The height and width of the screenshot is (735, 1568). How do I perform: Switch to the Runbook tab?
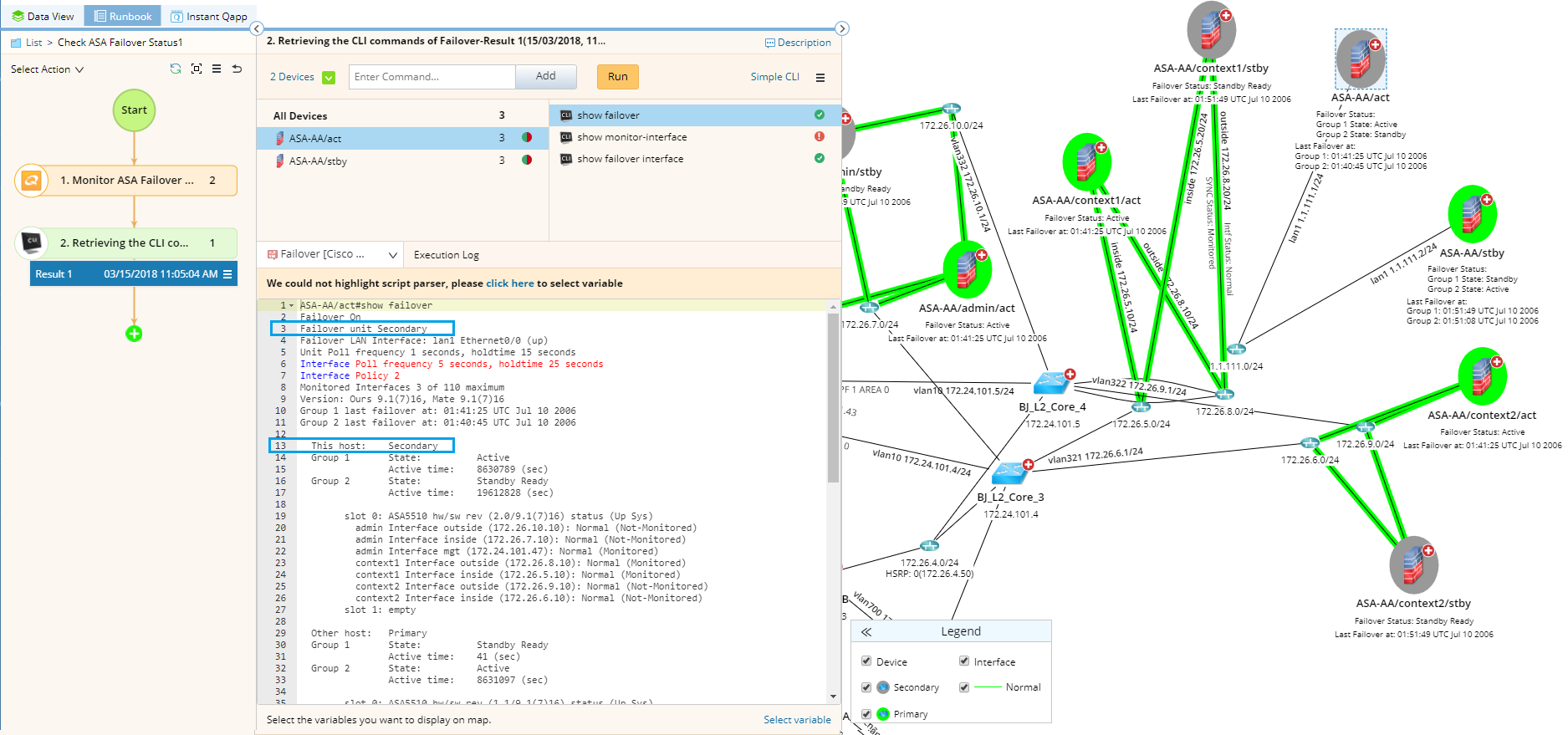click(x=122, y=16)
